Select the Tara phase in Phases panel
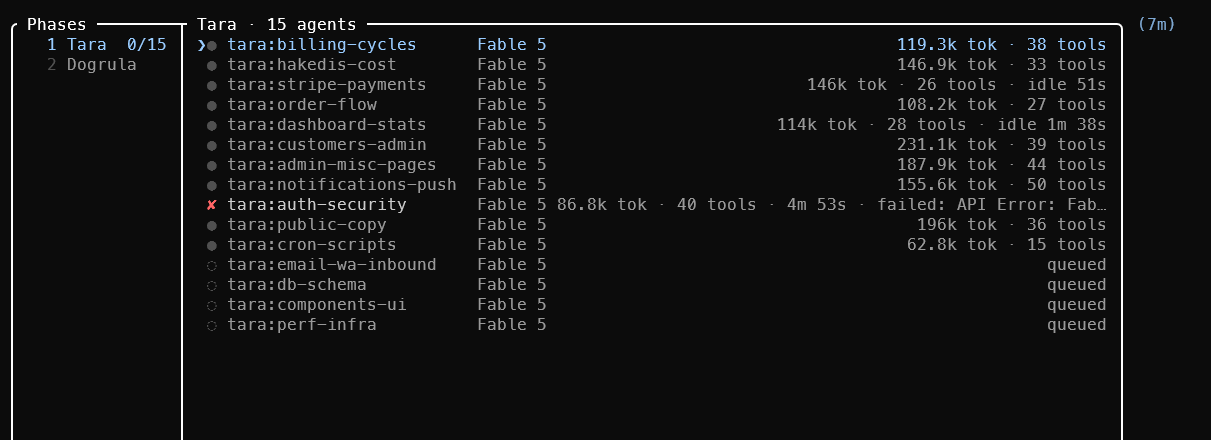This screenshot has height=440, width=1211. [106, 45]
